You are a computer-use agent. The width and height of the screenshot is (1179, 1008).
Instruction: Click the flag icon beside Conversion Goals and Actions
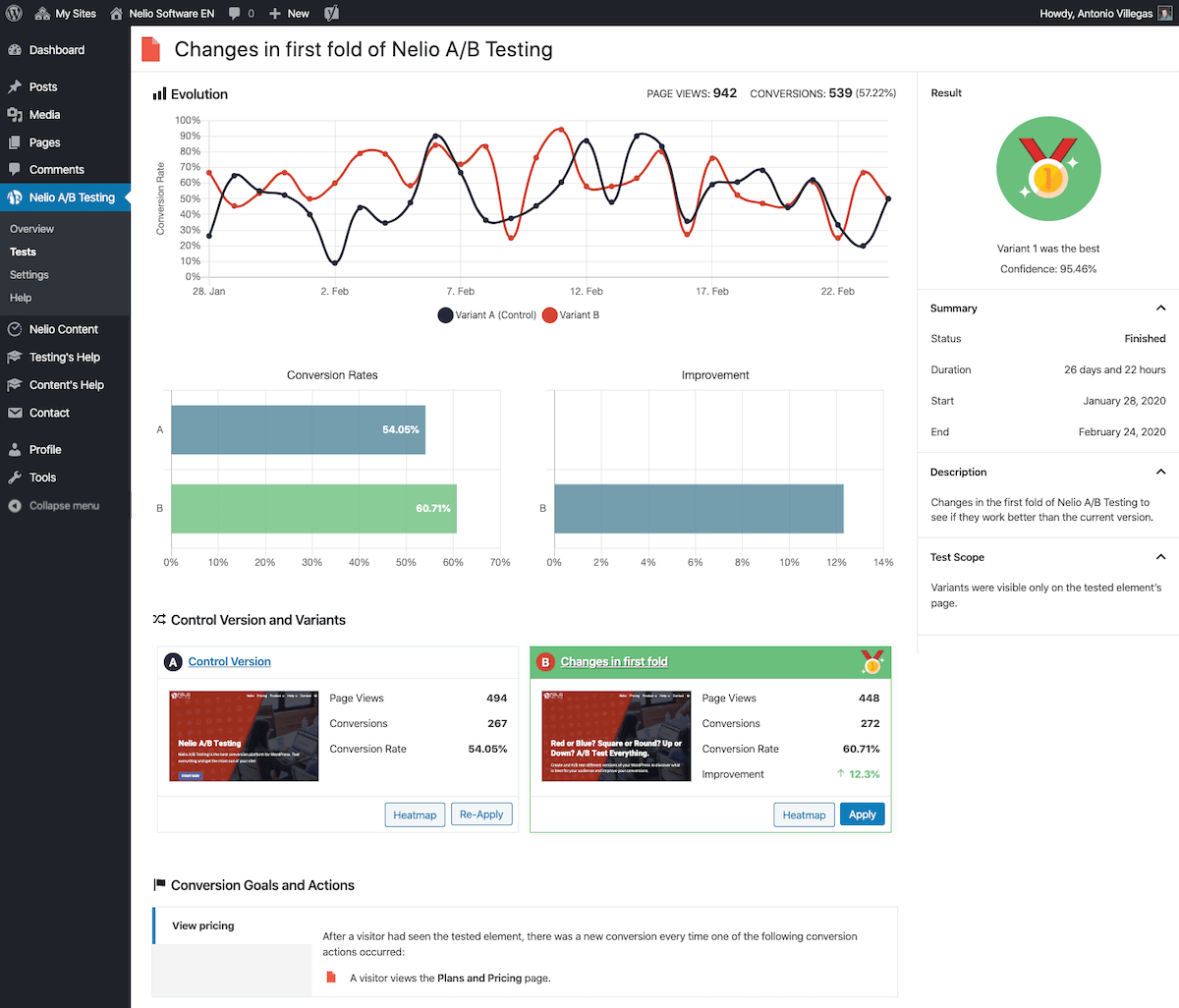coord(159,885)
